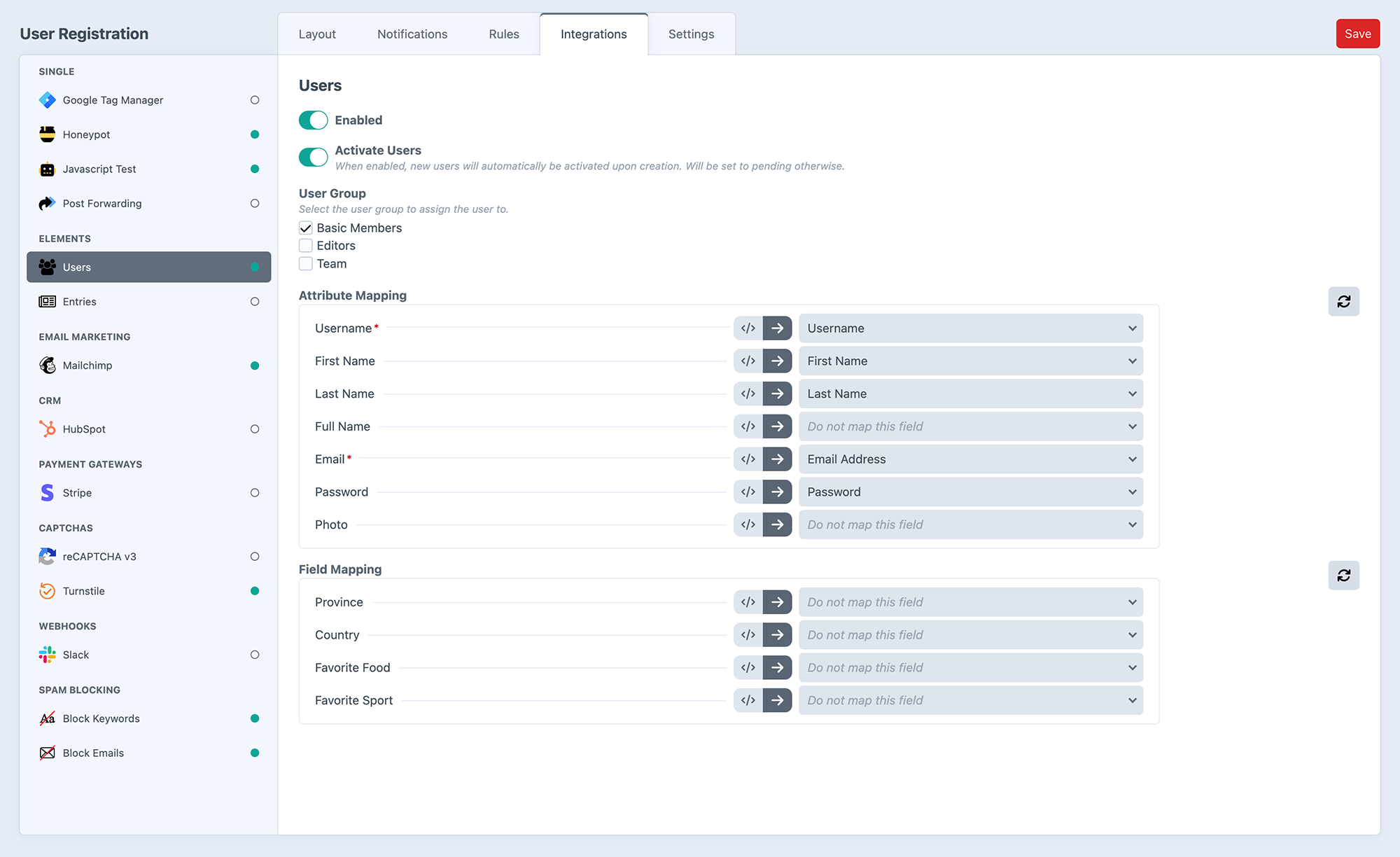The image size is (1400, 857).
Task: Switch to the Notifications tab
Action: click(x=412, y=34)
